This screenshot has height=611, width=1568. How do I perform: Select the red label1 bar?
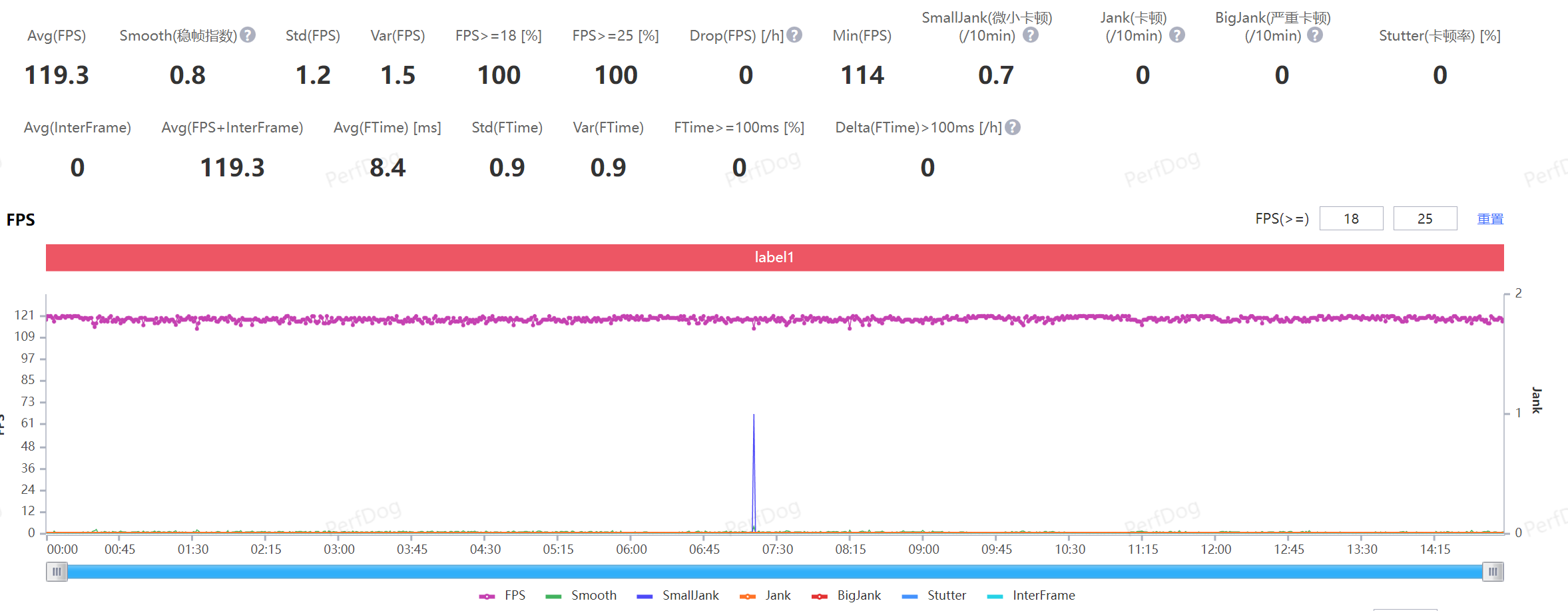[774, 258]
